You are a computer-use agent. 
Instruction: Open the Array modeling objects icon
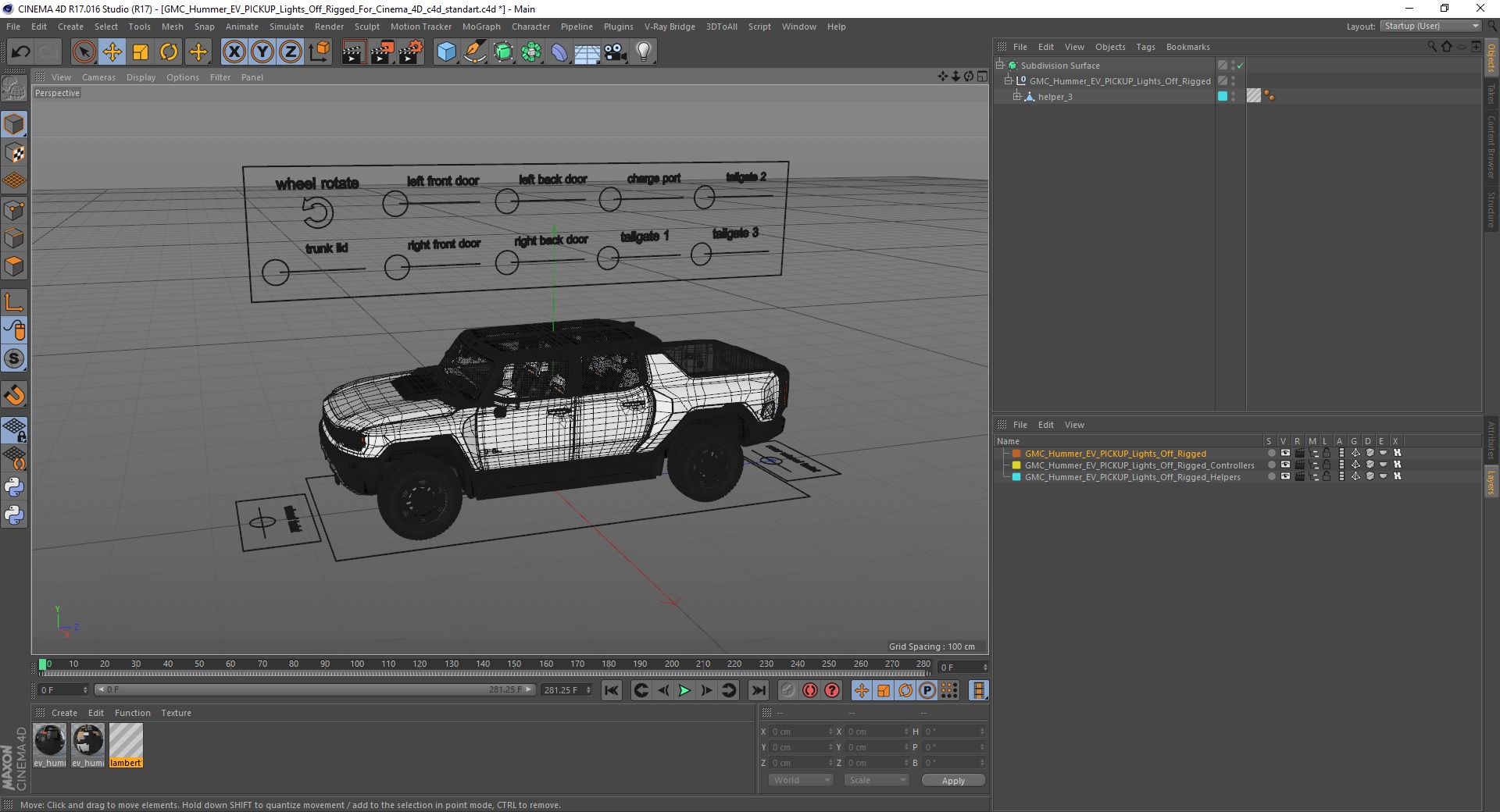pos(531,52)
